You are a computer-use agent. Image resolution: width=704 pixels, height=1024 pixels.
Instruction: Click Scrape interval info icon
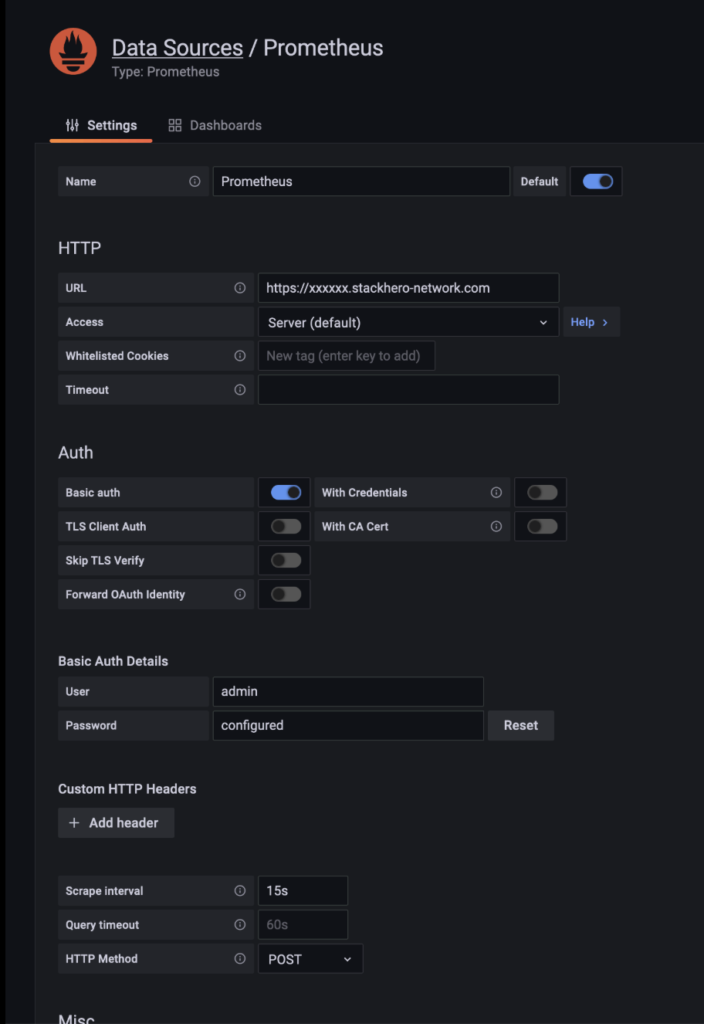tap(240, 891)
